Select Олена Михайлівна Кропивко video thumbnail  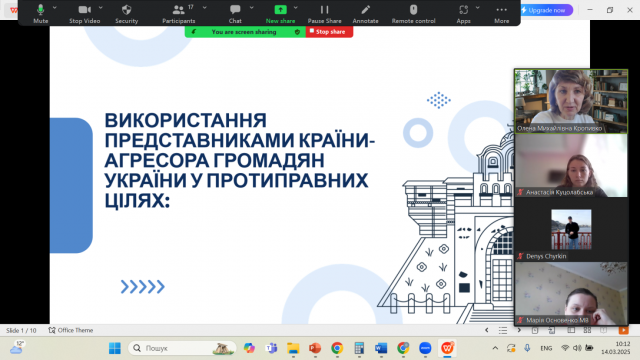pos(571,101)
